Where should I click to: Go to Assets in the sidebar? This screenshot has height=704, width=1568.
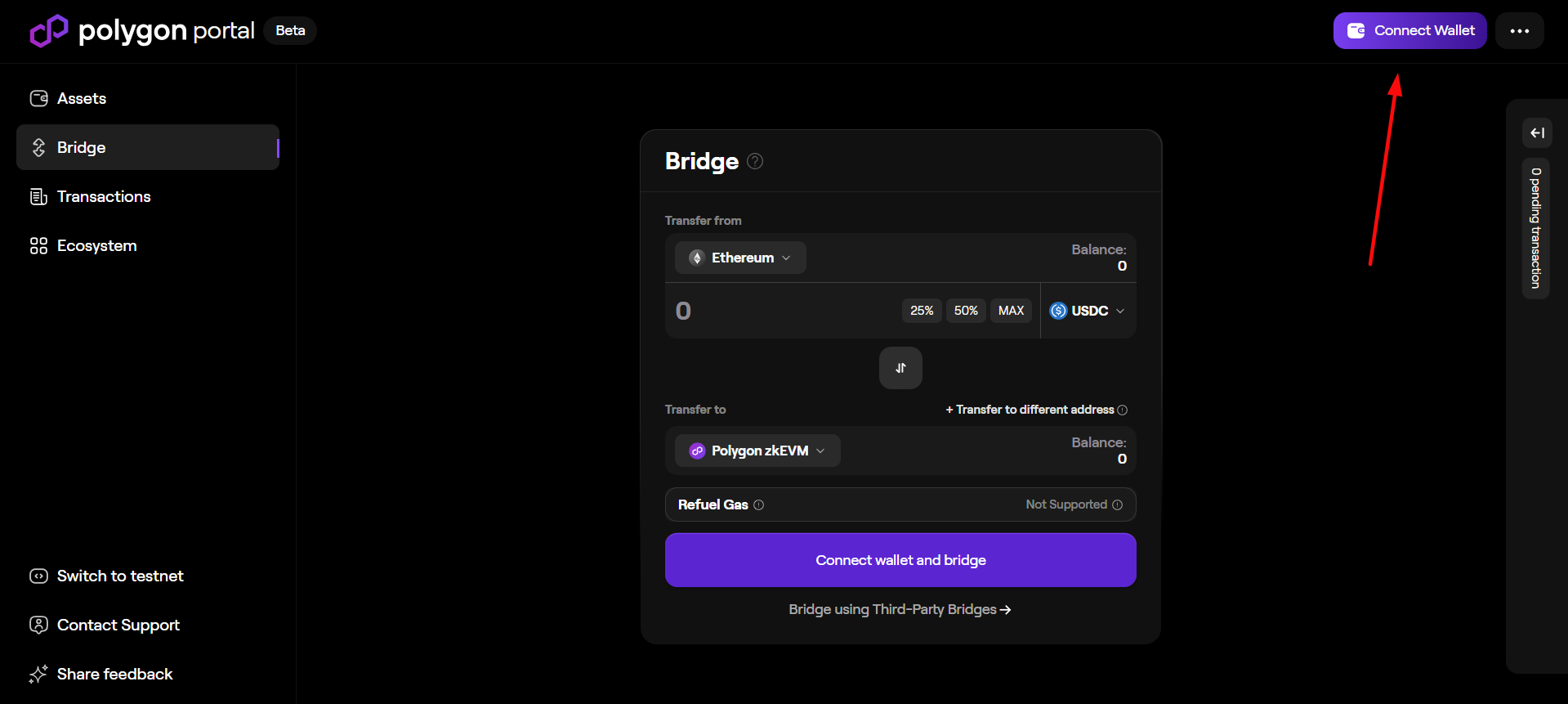pyautogui.click(x=81, y=99)
